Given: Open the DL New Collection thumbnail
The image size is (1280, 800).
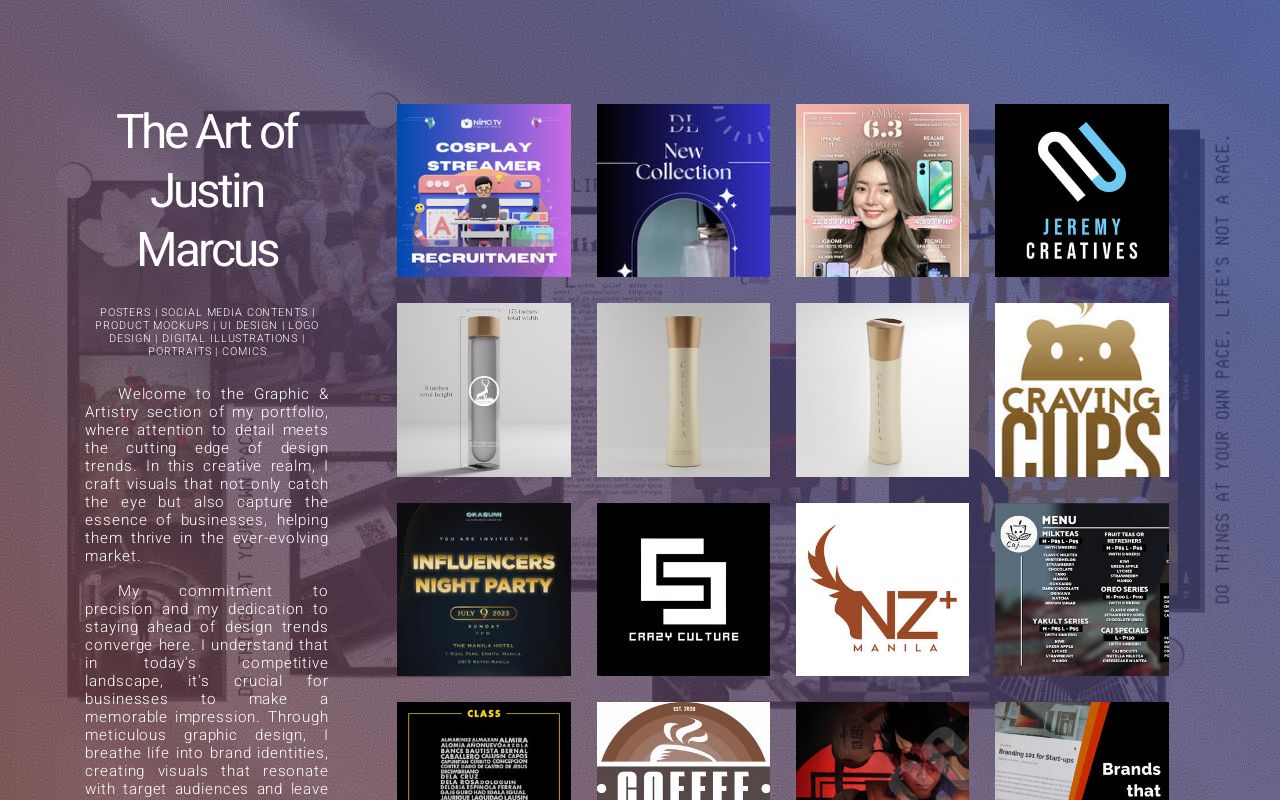Looking at the screenshot, I should pos(683,190).
